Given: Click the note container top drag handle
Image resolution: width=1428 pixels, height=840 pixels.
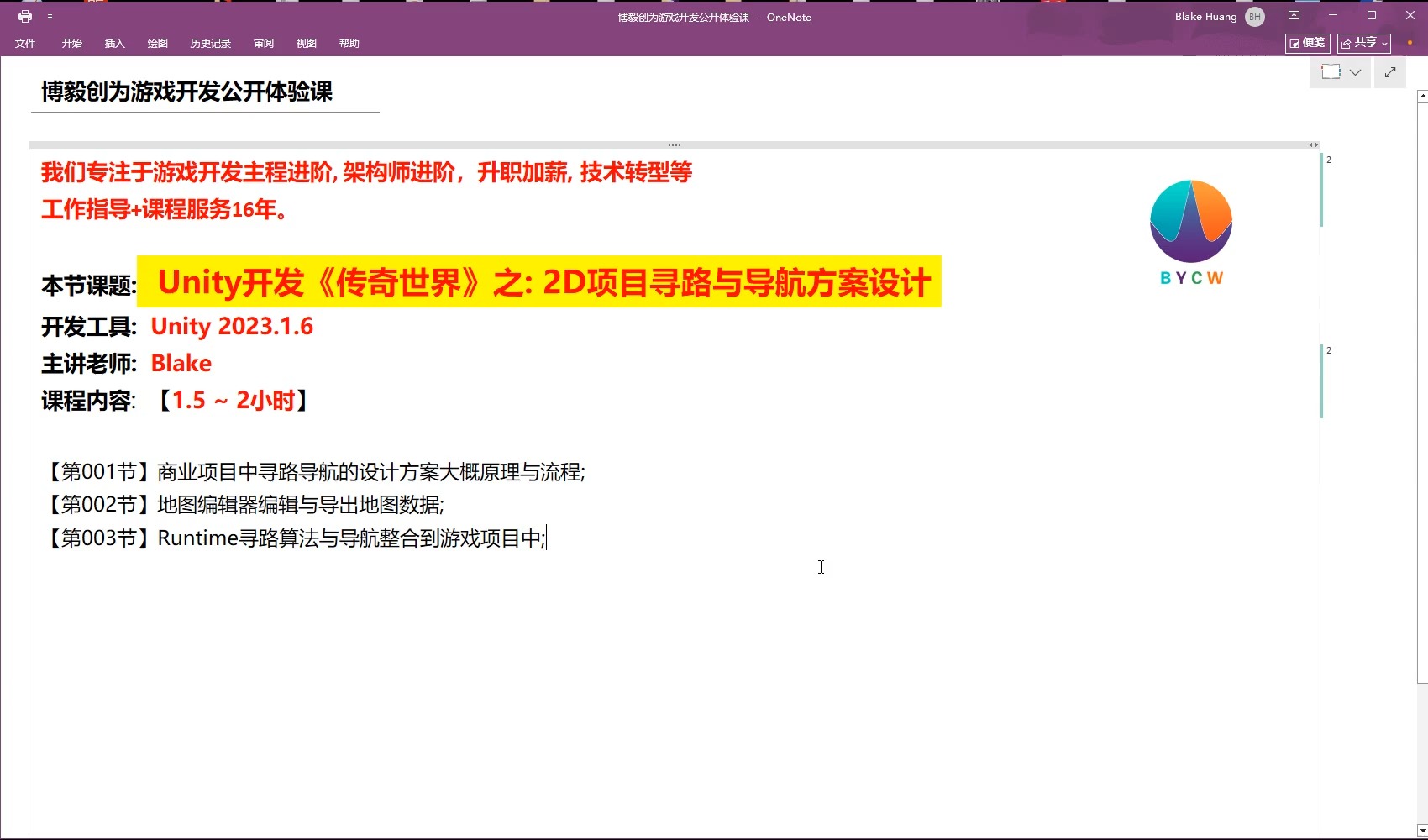Looking at the screenshot, I should [674, 144].
